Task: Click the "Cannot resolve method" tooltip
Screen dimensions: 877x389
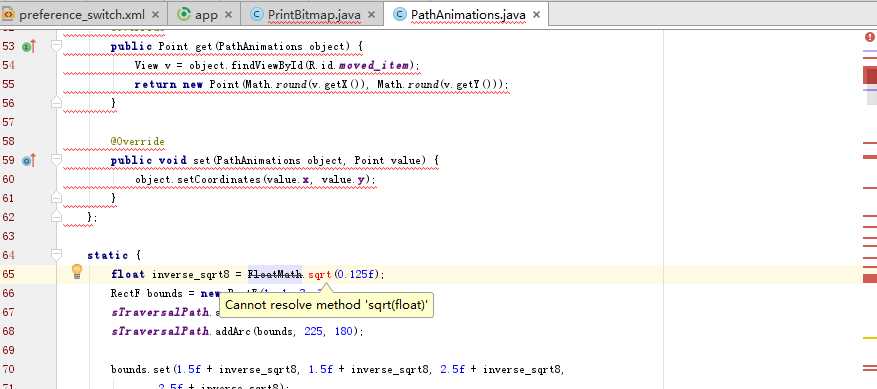Action: pos(326,305)
